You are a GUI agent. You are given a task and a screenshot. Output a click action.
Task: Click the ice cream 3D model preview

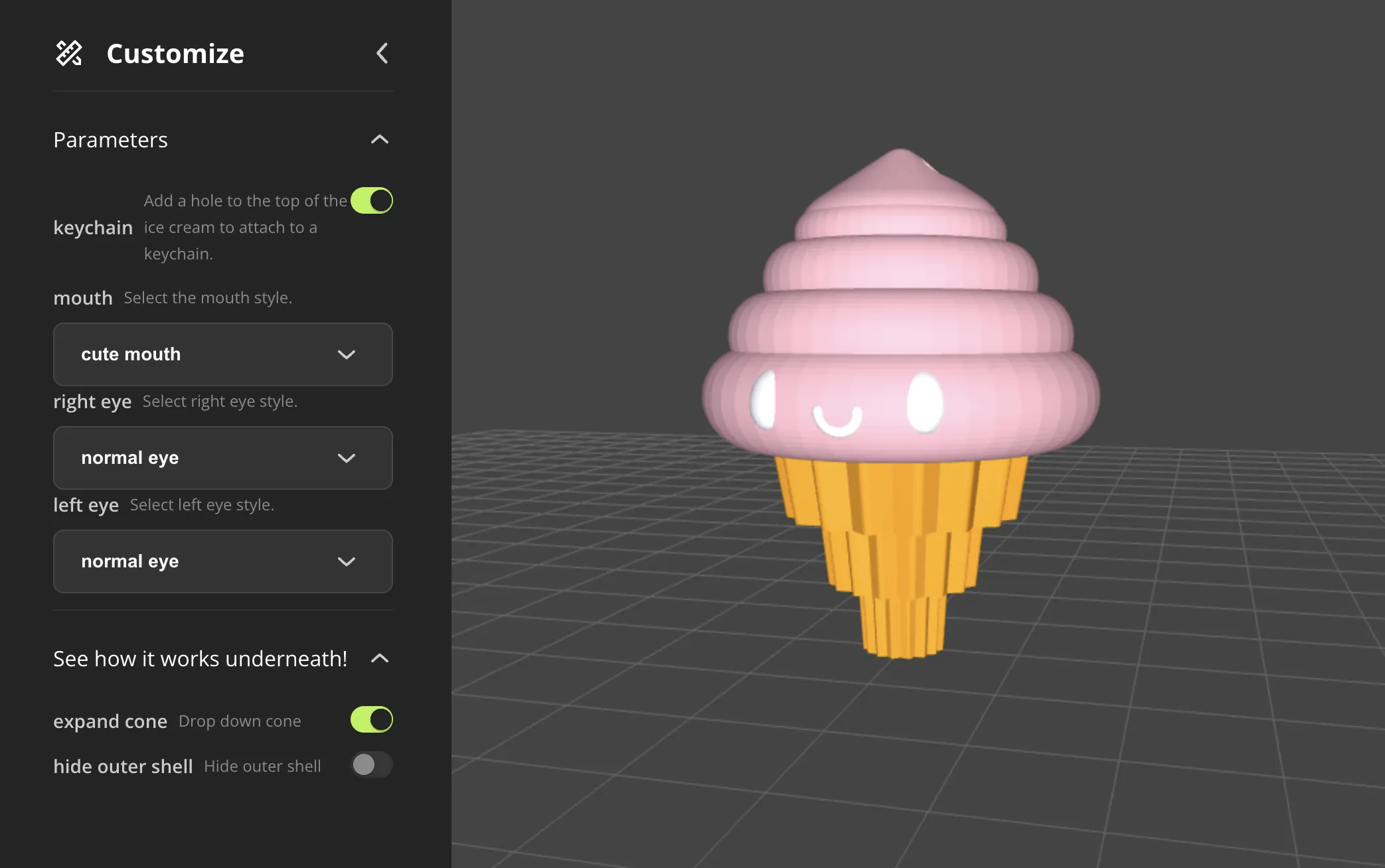click(901, 403)
